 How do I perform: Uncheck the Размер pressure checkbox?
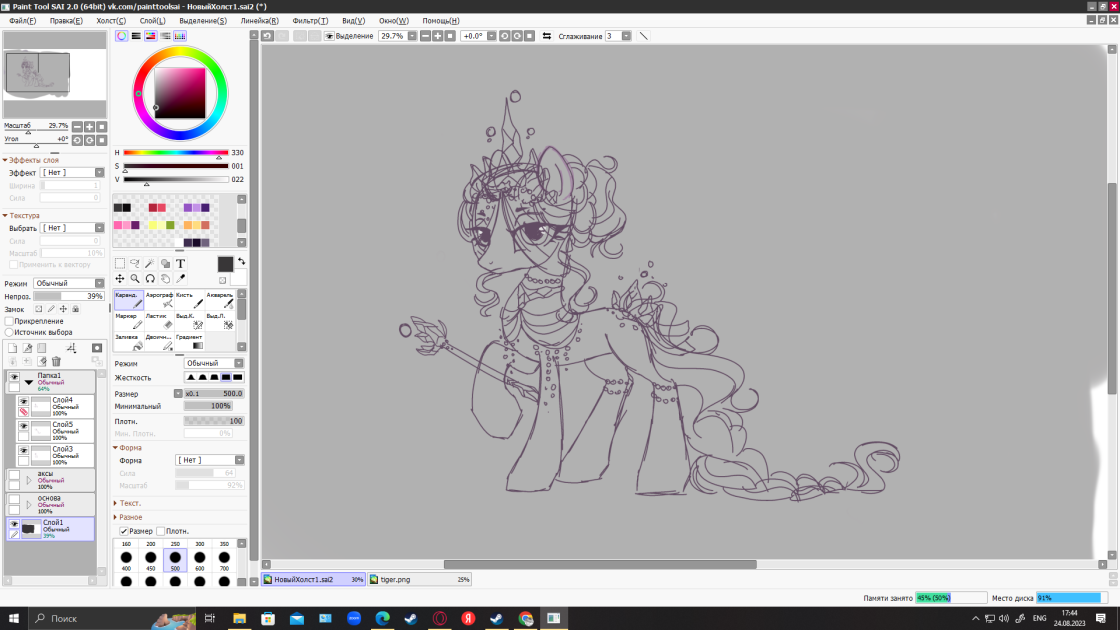pos(124,531)
